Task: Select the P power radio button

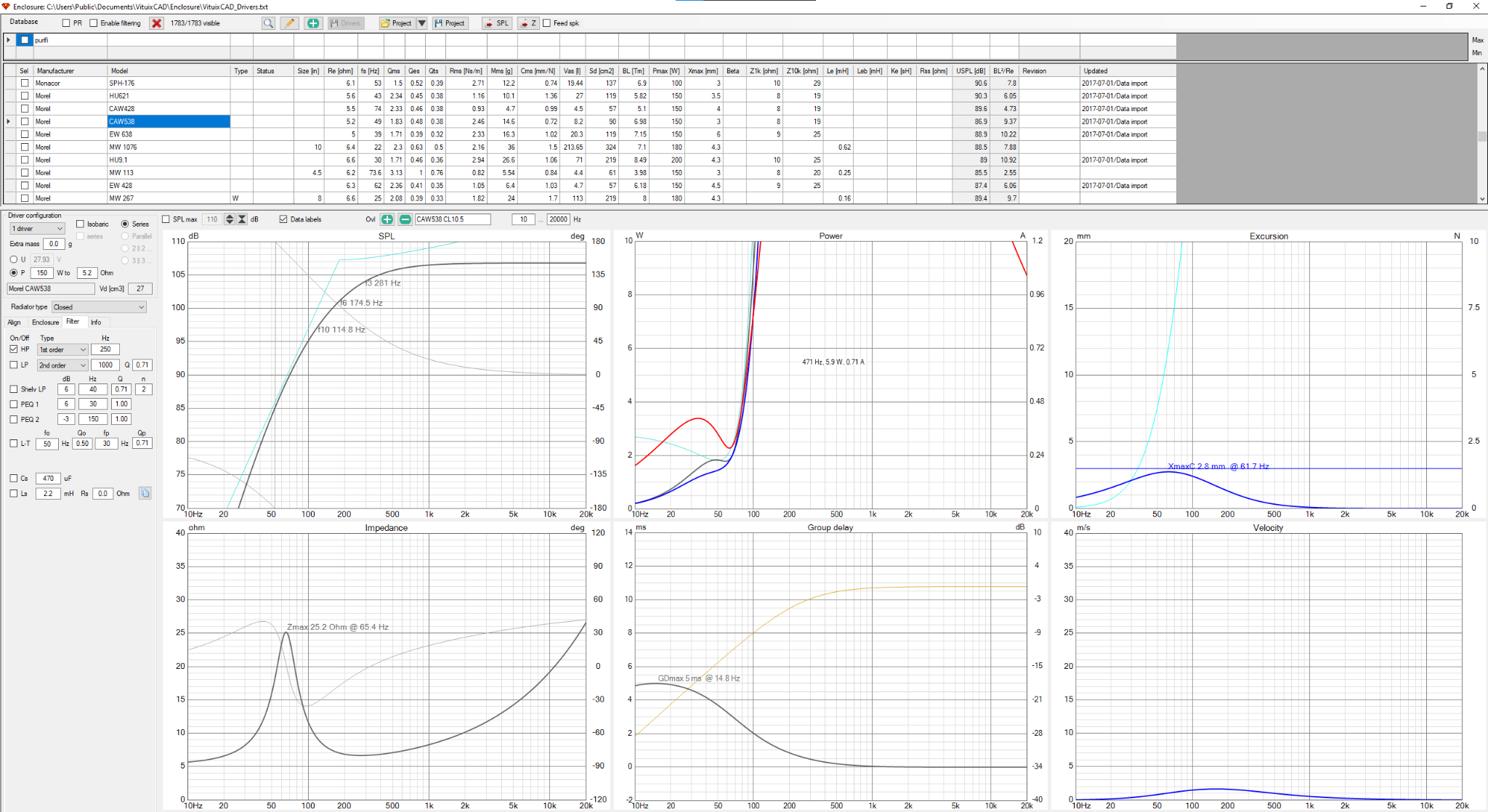Action: [x=14, y=273]
